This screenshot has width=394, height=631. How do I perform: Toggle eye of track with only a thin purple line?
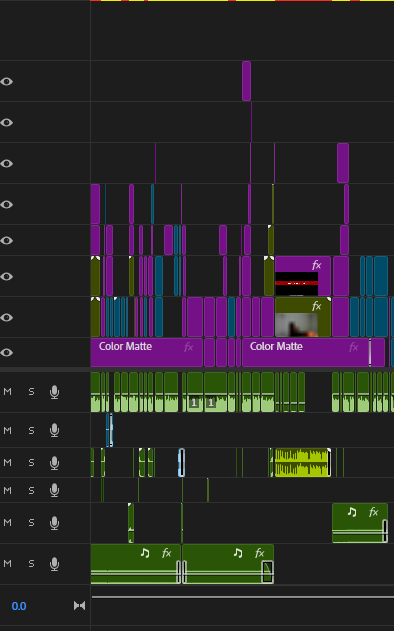click(6, 122)
